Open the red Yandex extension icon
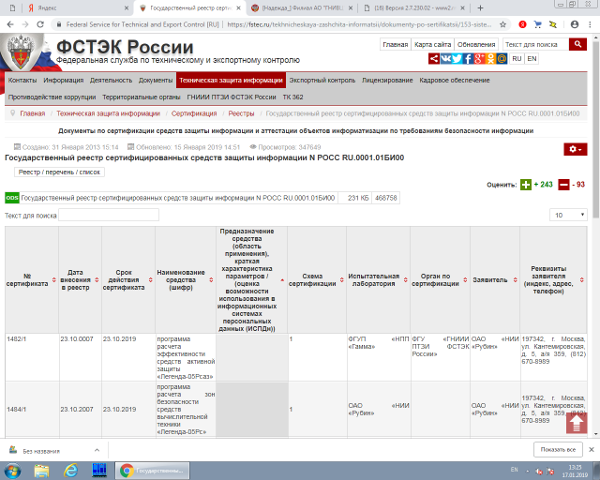 point(522,24)
